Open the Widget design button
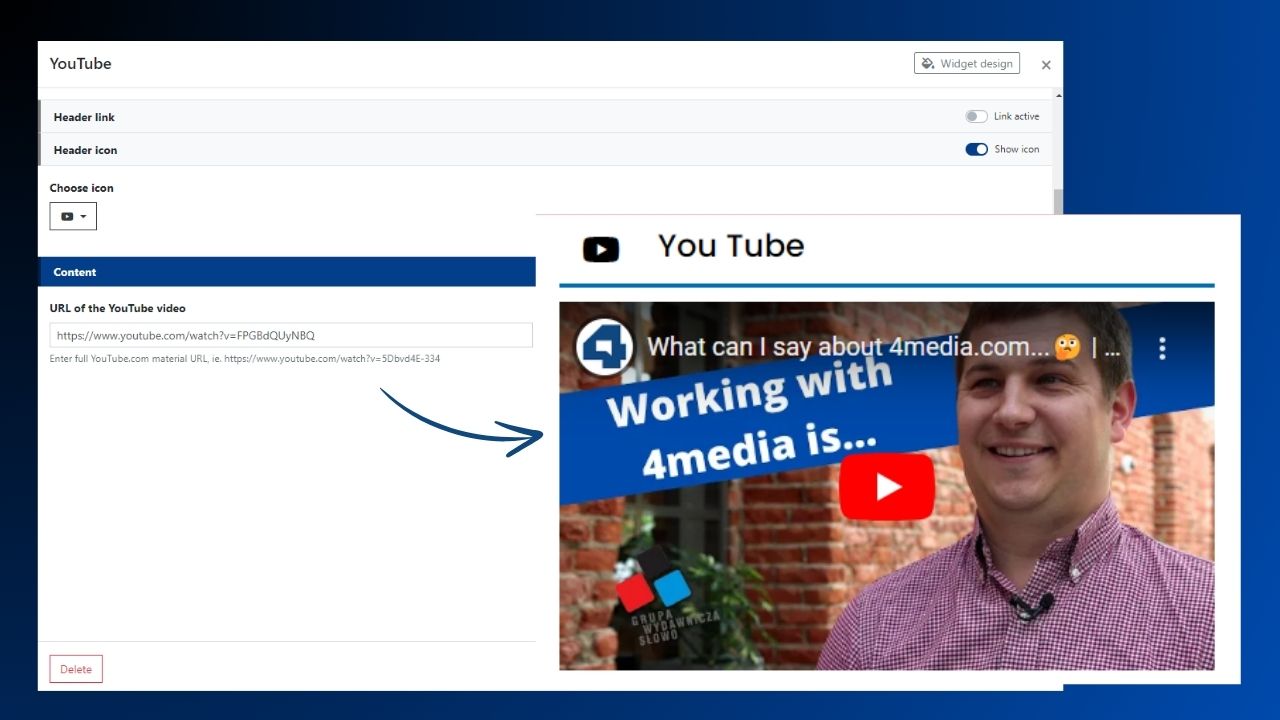The image size is (1280, 720). tap(966, 63)
